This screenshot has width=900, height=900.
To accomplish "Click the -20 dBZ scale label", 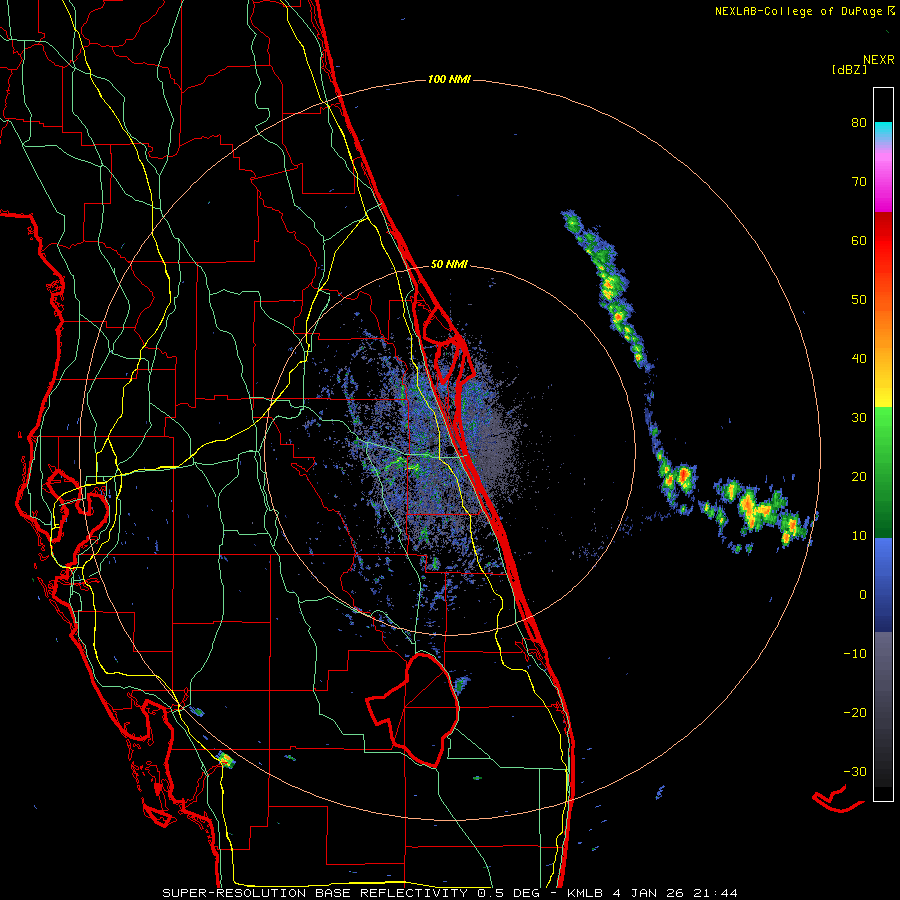I will click(855, 712).
